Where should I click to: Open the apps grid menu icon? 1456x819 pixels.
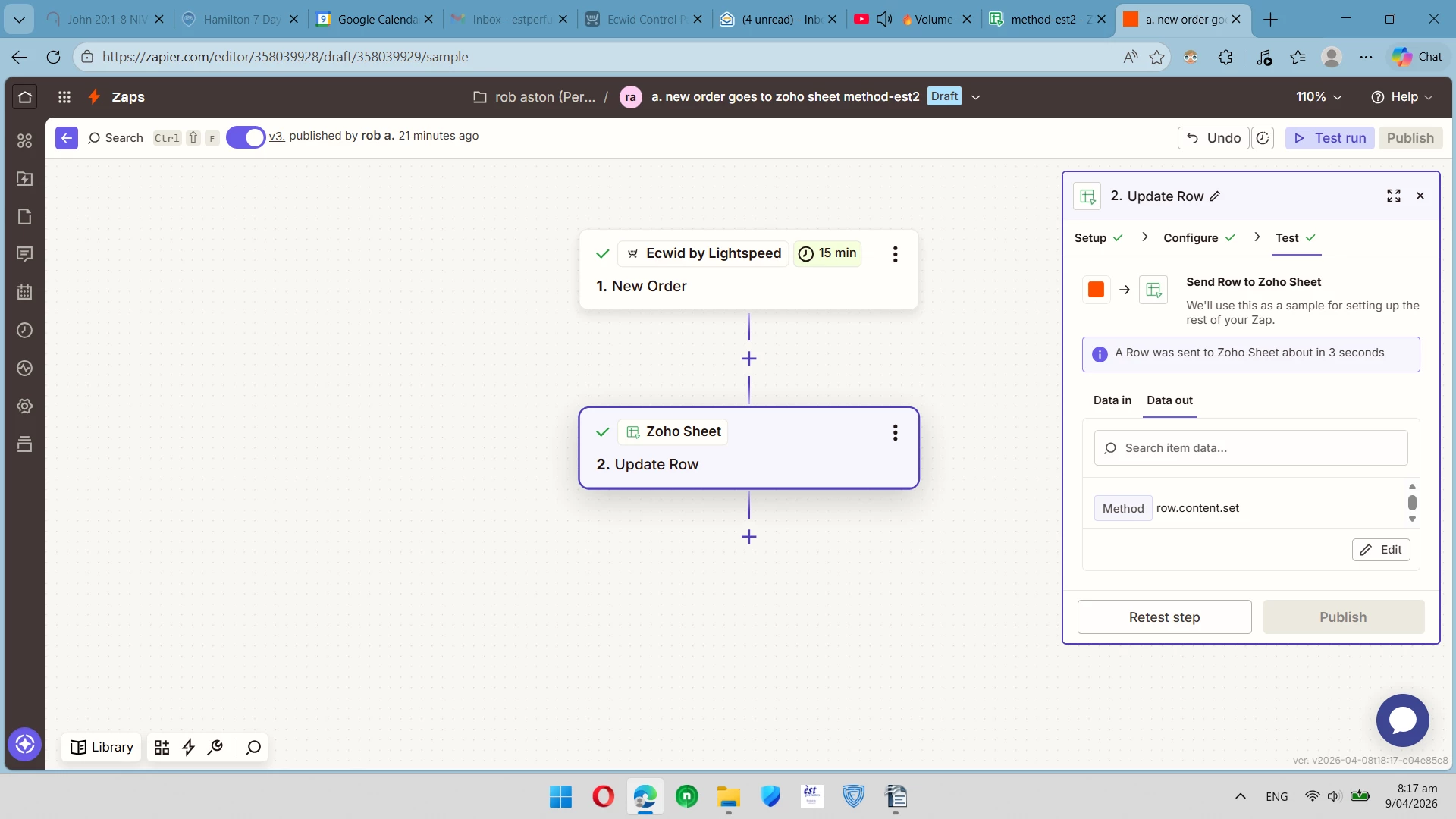[x=64, y=97]
